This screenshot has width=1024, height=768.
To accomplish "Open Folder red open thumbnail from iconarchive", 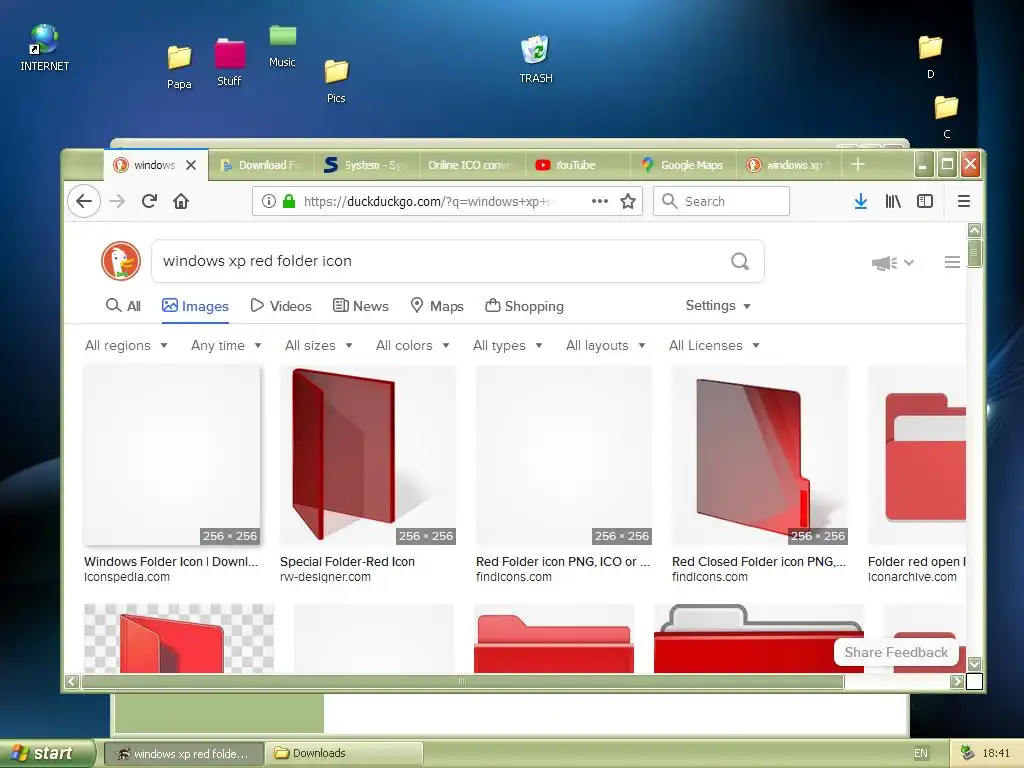I will 917,455.
